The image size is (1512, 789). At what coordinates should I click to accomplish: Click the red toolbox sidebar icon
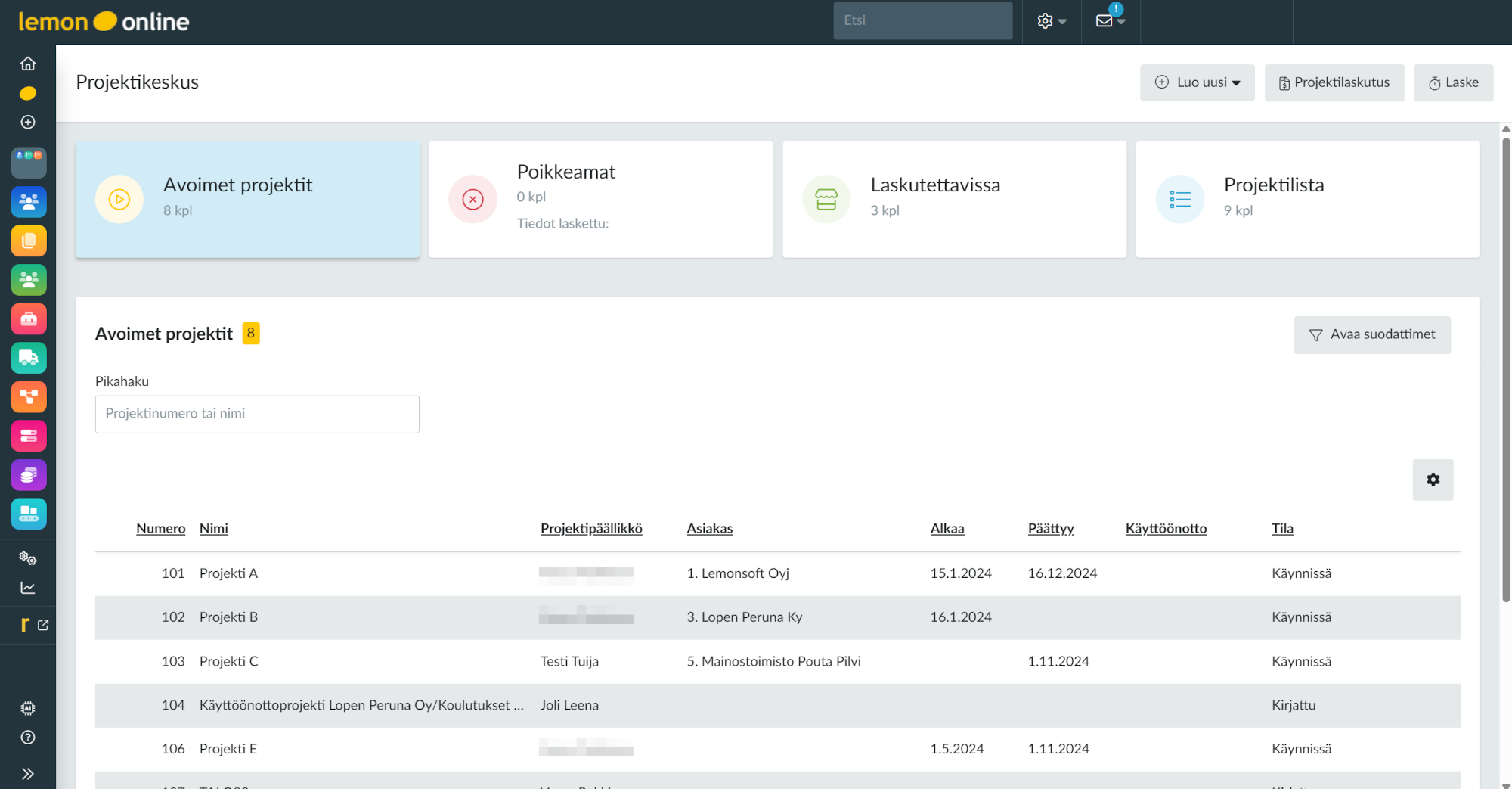click(29, 319)
